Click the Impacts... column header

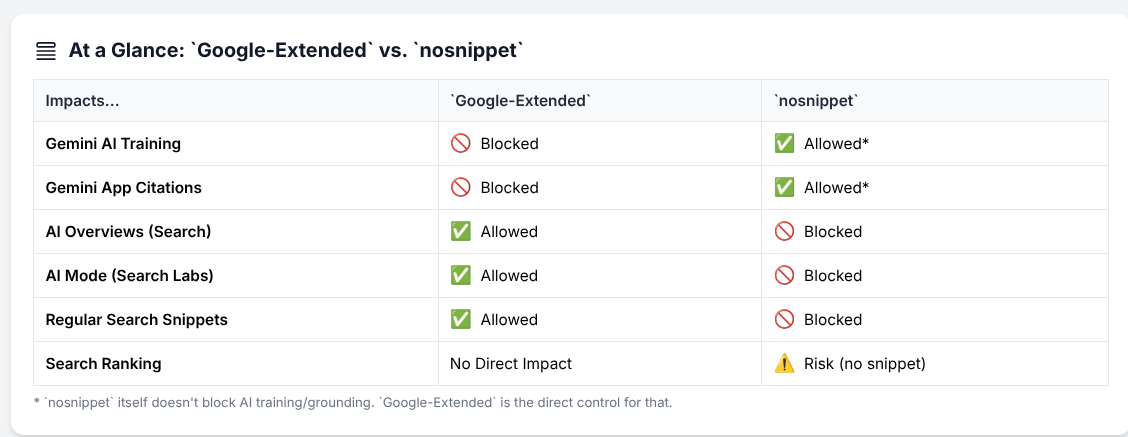tap(82, 101)
